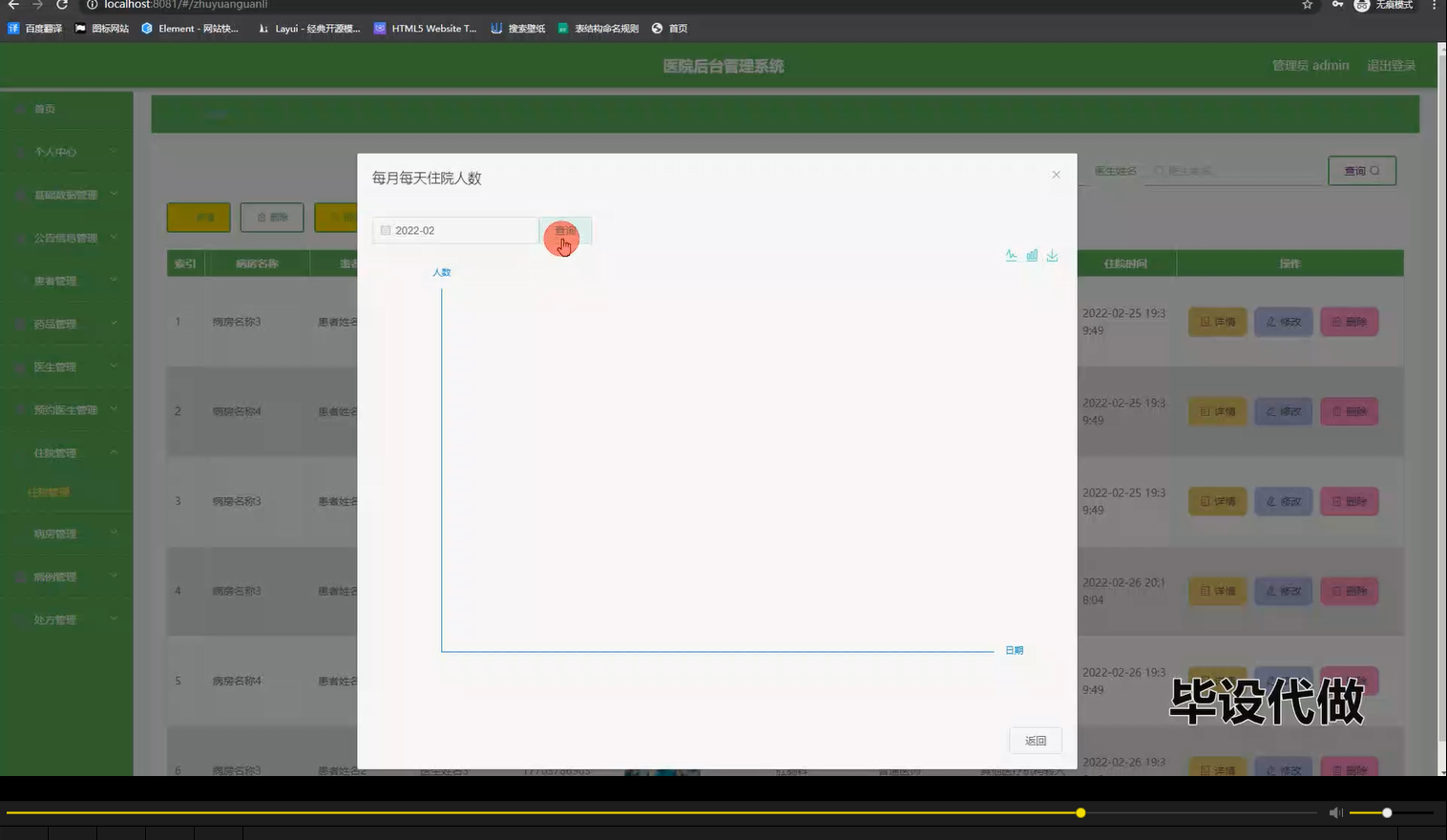The width and height of the screenshot is (1447, 840).
Task: Open the 首页 bookmark in bookmarks bar
Action: pyautogui.click(x=670, y=29)
